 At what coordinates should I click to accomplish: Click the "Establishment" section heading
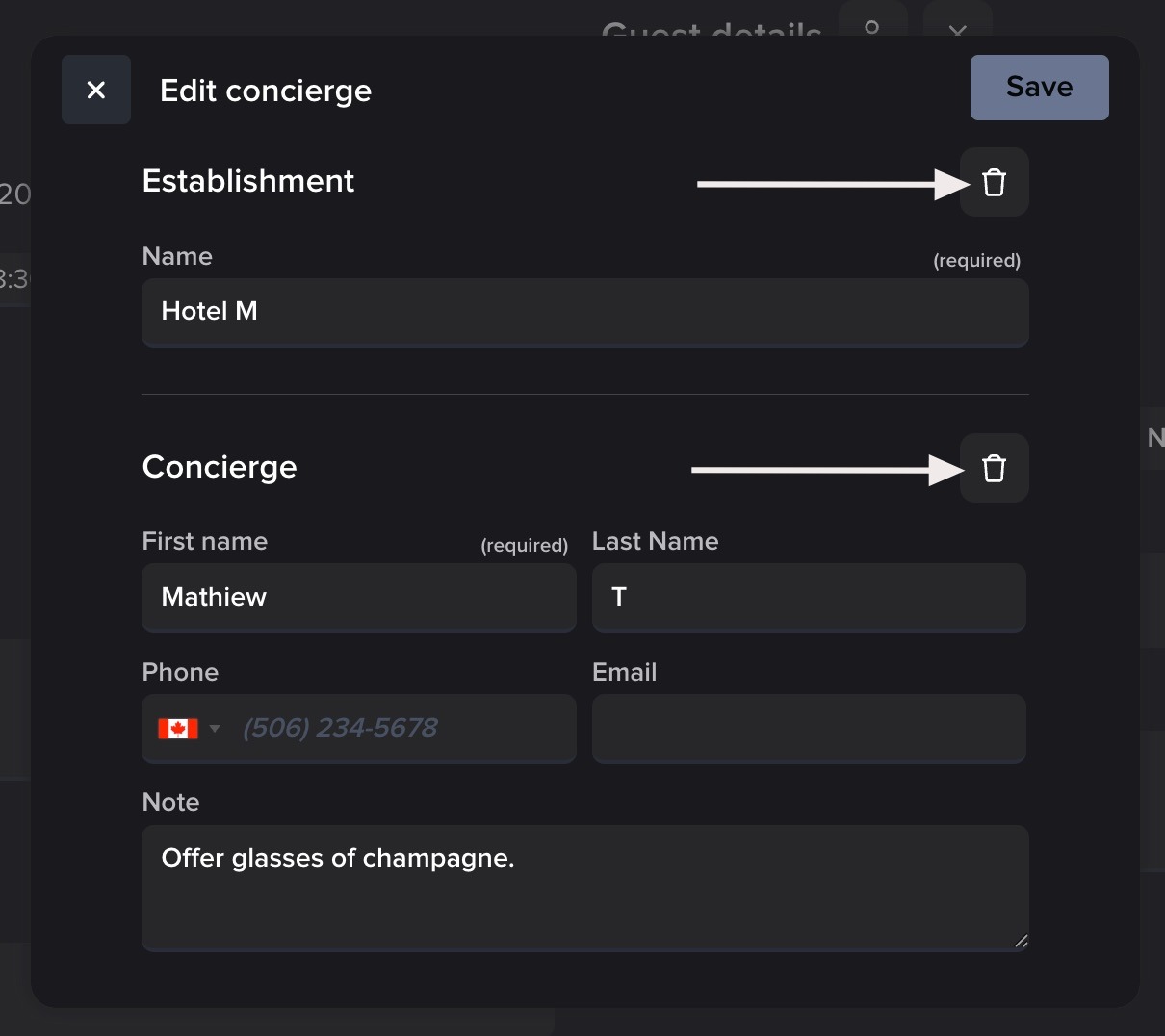(248, 181)
